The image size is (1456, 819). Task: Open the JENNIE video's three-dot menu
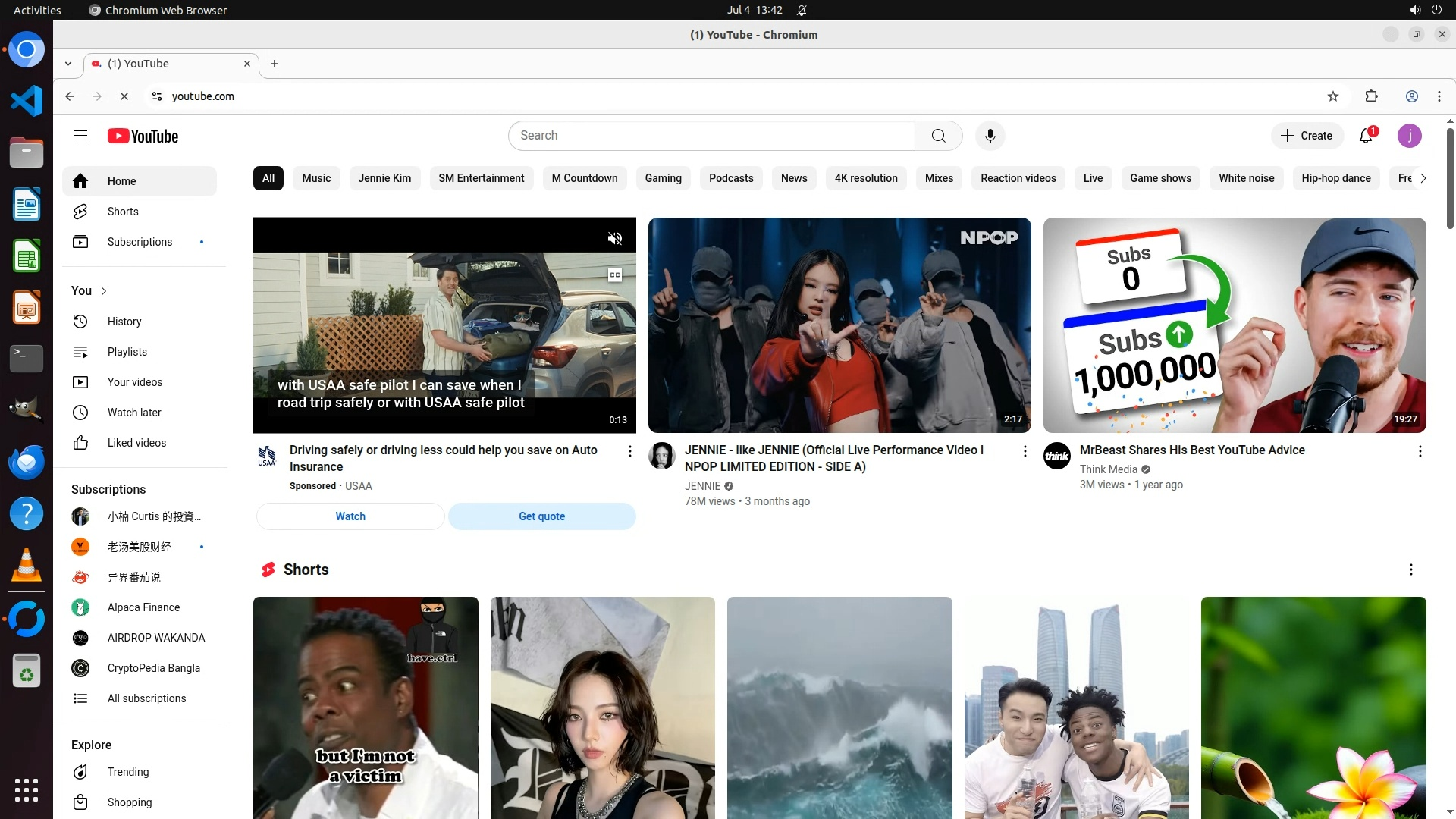coord(1025,451)
